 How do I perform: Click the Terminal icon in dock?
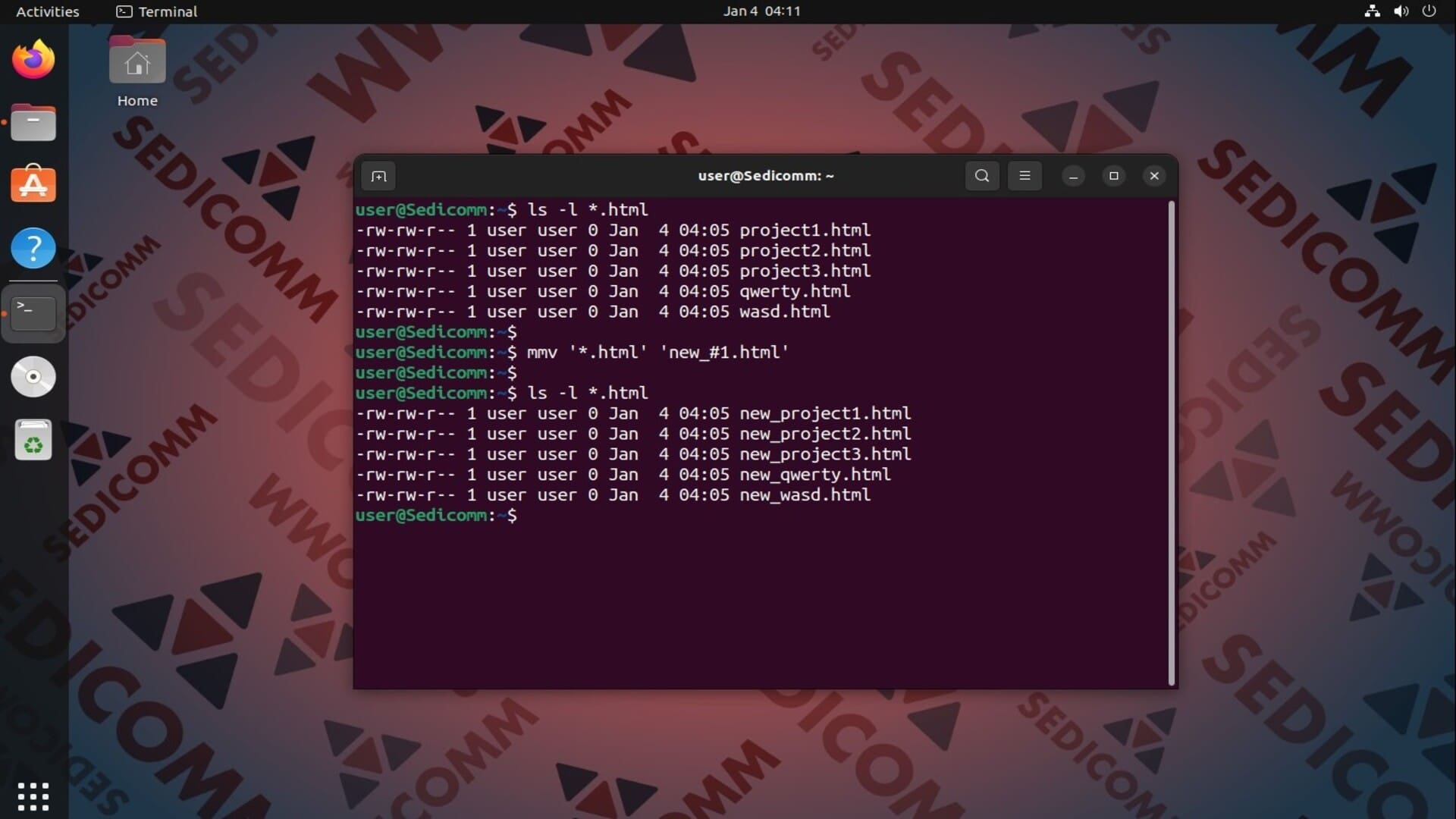pyautogui.click(x=33, y=312)
